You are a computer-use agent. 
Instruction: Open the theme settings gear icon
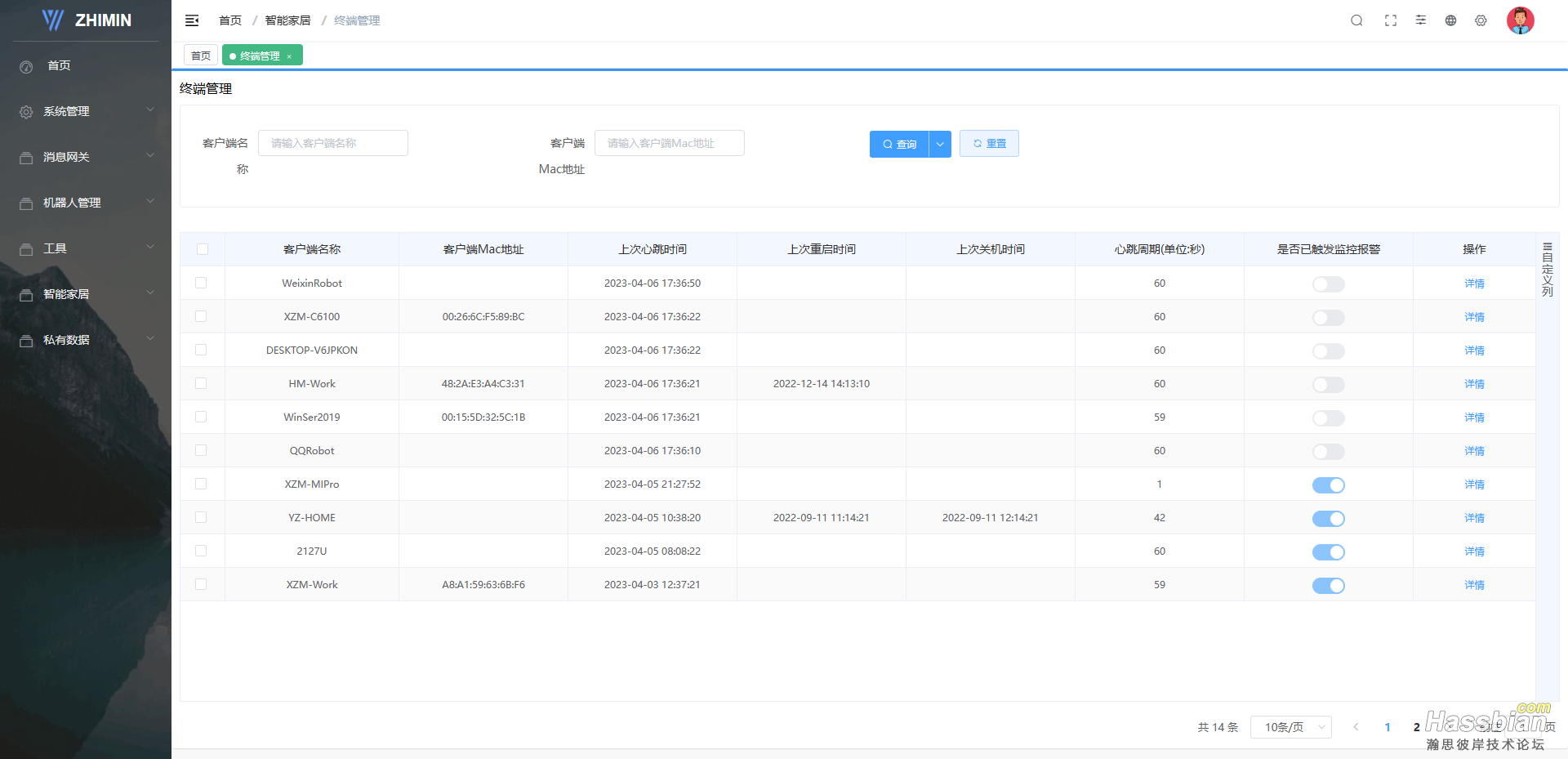[1481, 20]
